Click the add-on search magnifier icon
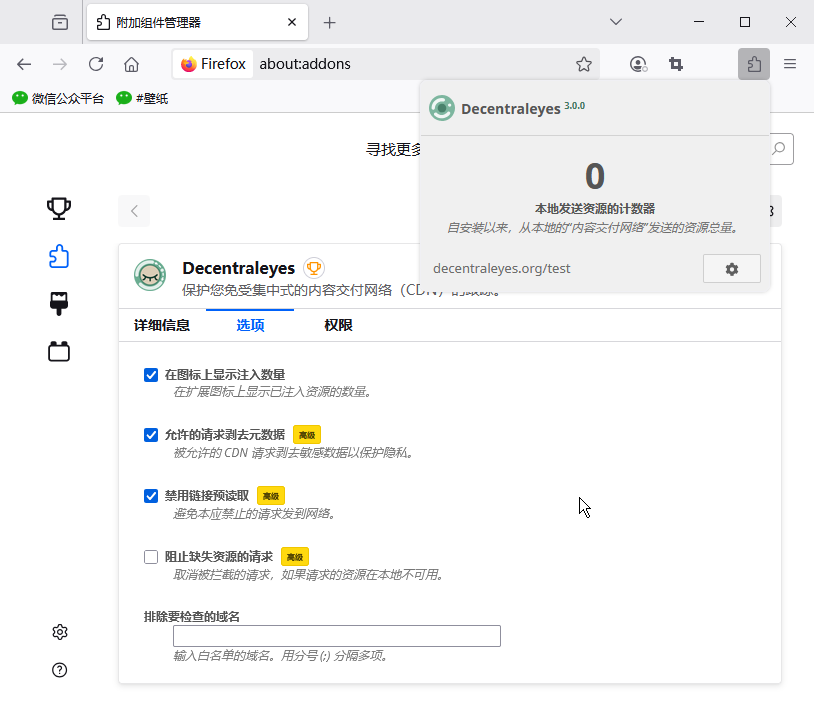814x725 pixels. 779,149
